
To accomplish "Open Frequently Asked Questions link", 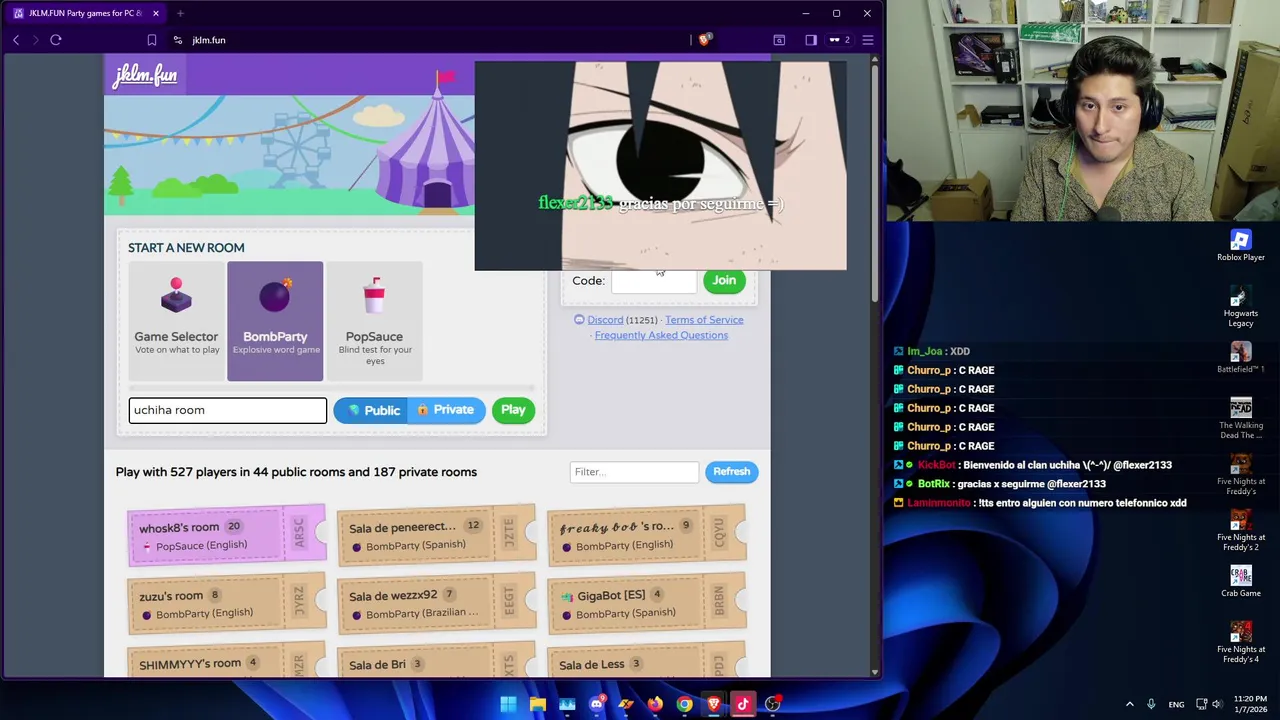I will tap(661, 335).
